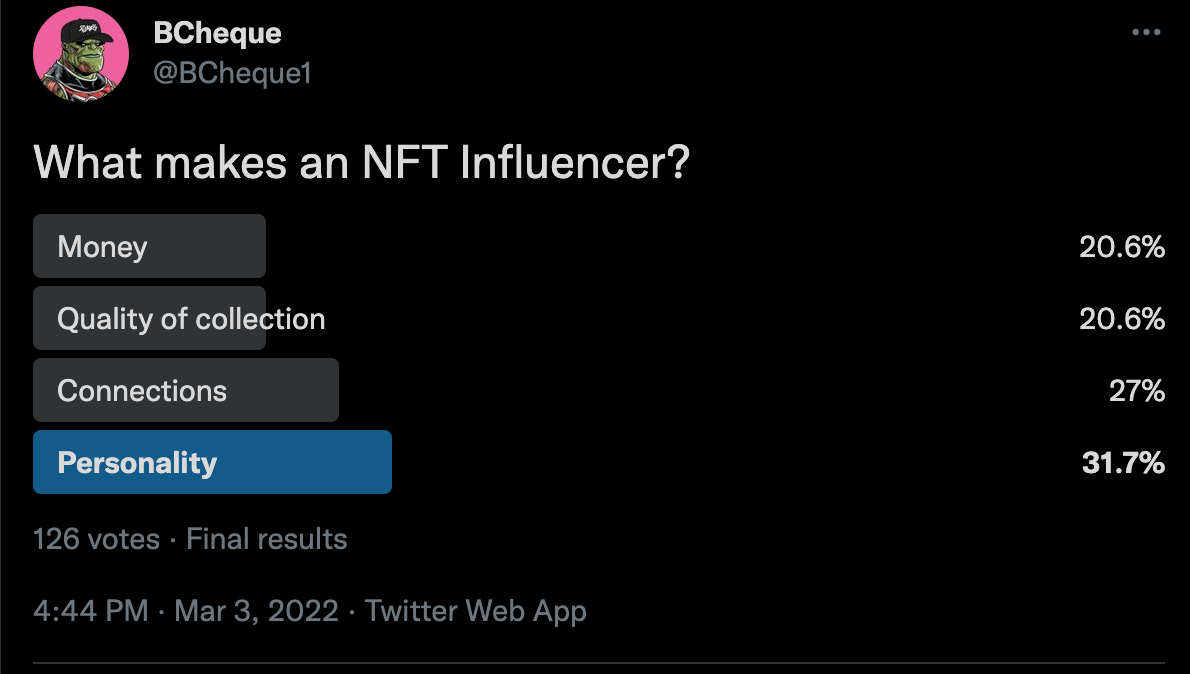Screen dimensions: 1190x674
Task: Click the highlighted Personality poll bar
Action: [212, 462]
